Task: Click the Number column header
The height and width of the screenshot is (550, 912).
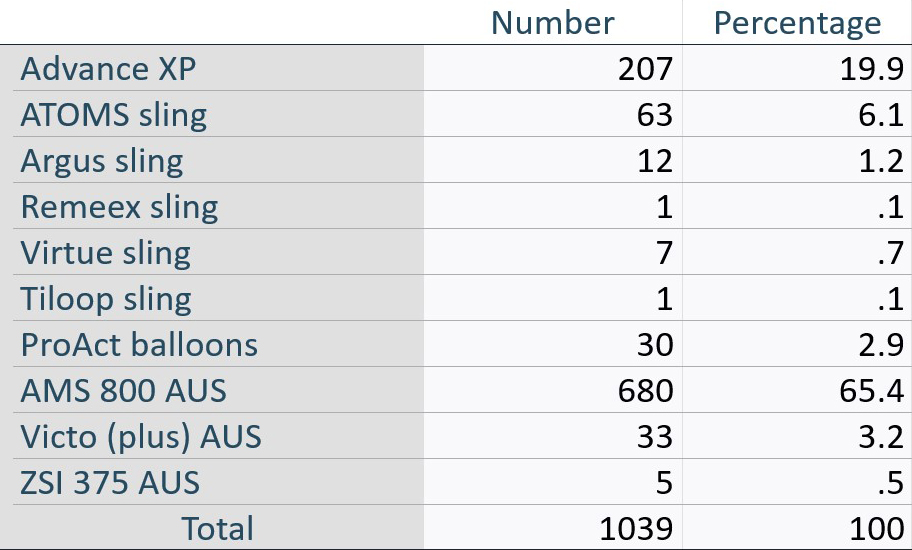Action: pos(552,23)
